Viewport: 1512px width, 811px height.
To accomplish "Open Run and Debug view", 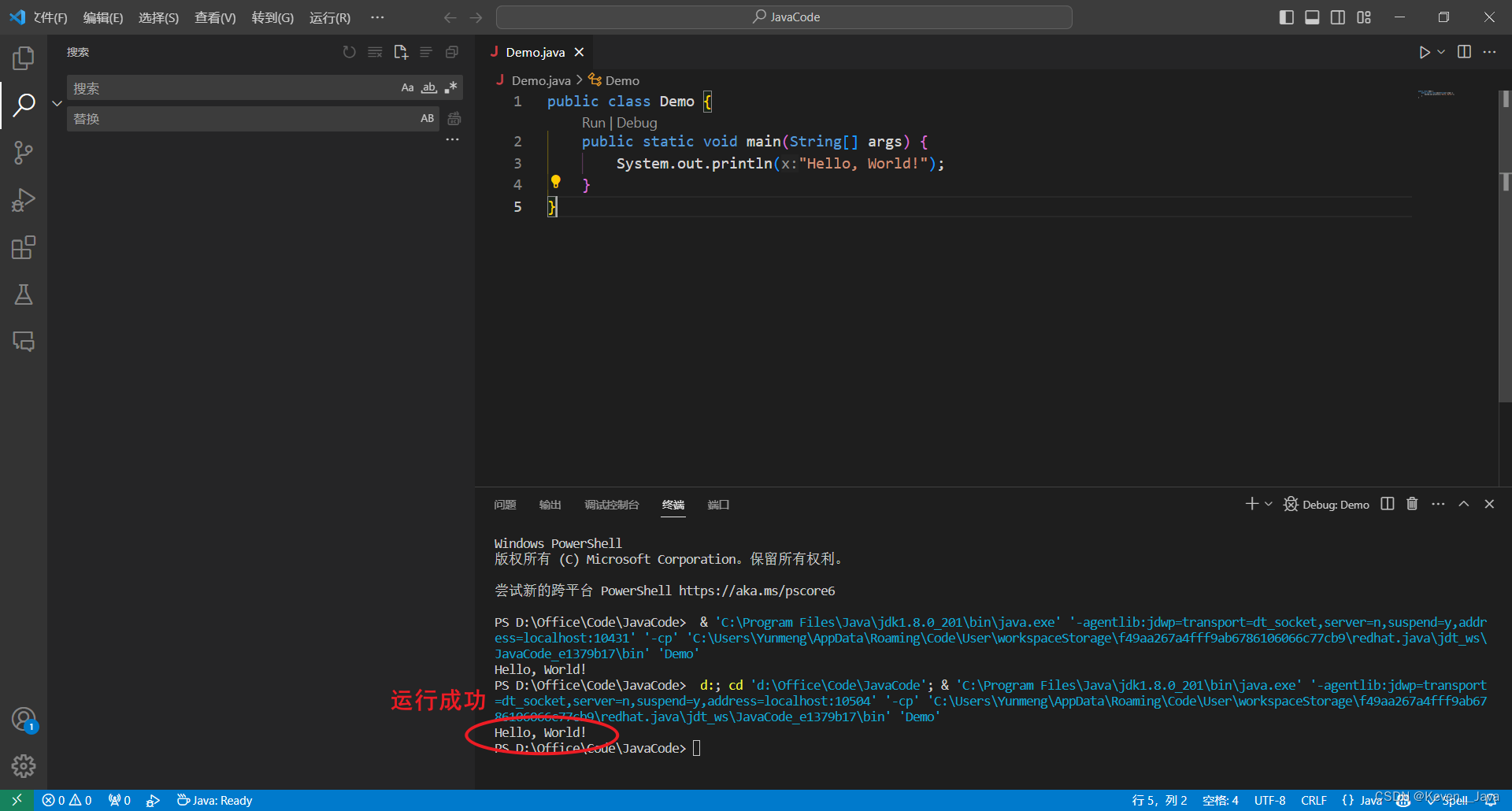I will (x=24, y=200).
